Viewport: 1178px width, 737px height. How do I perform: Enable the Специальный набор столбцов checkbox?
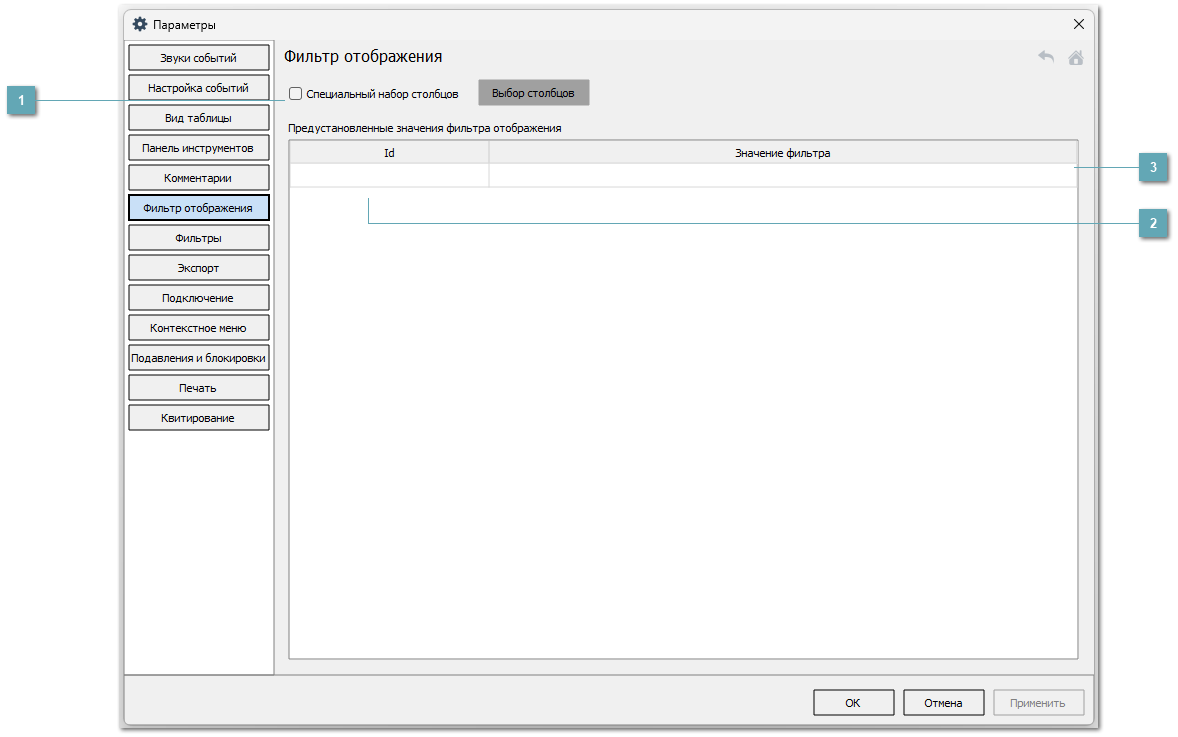pos(296,94)
